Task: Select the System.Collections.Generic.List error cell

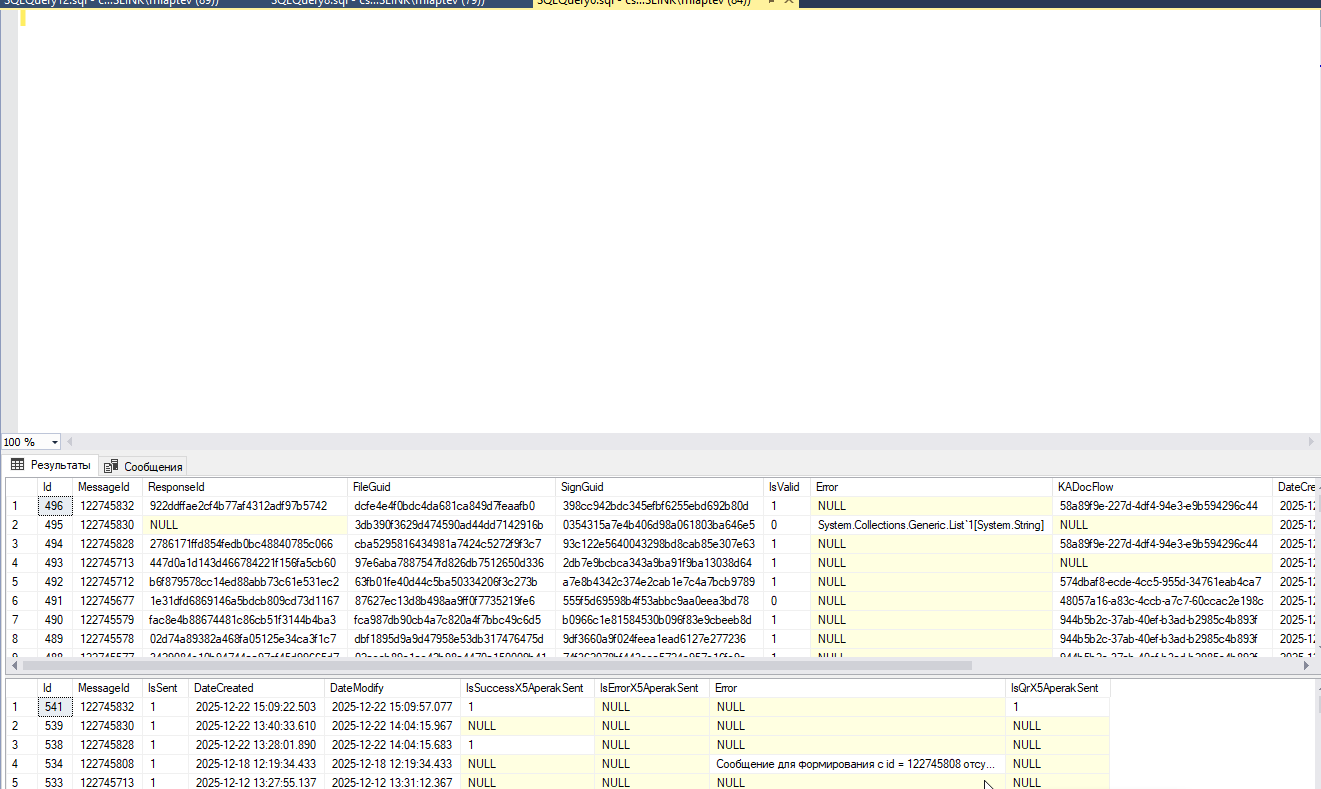Action: (932, 525)
